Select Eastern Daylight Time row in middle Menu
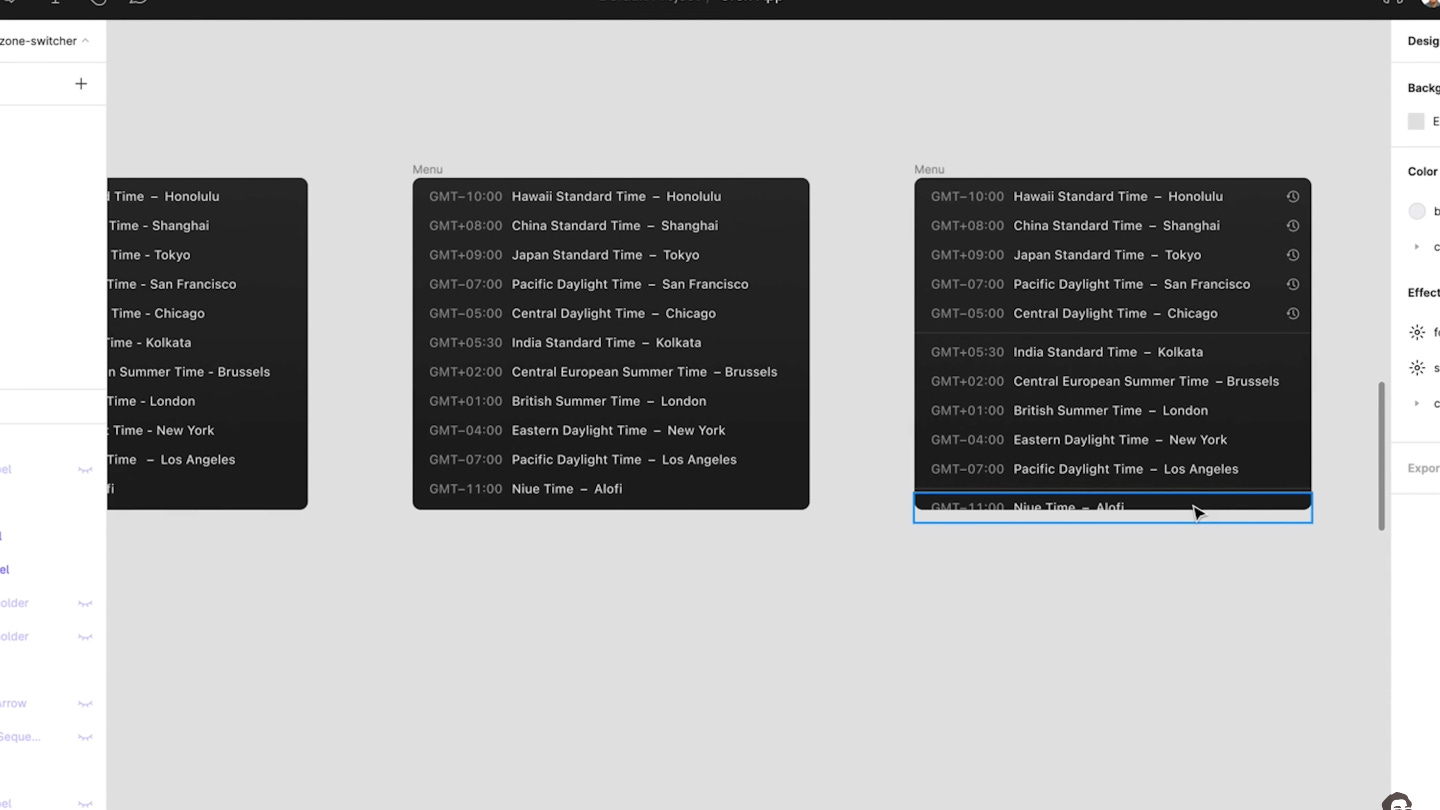The width and height of the screenshot is (1440, 810). tap(611, 430)
